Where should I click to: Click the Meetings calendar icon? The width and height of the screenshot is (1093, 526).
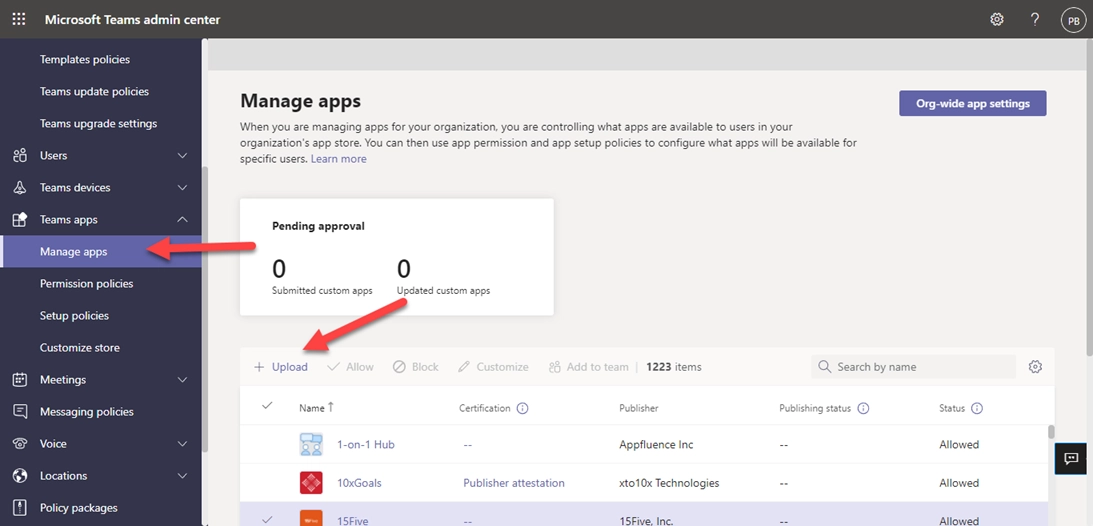click(20, 380)
